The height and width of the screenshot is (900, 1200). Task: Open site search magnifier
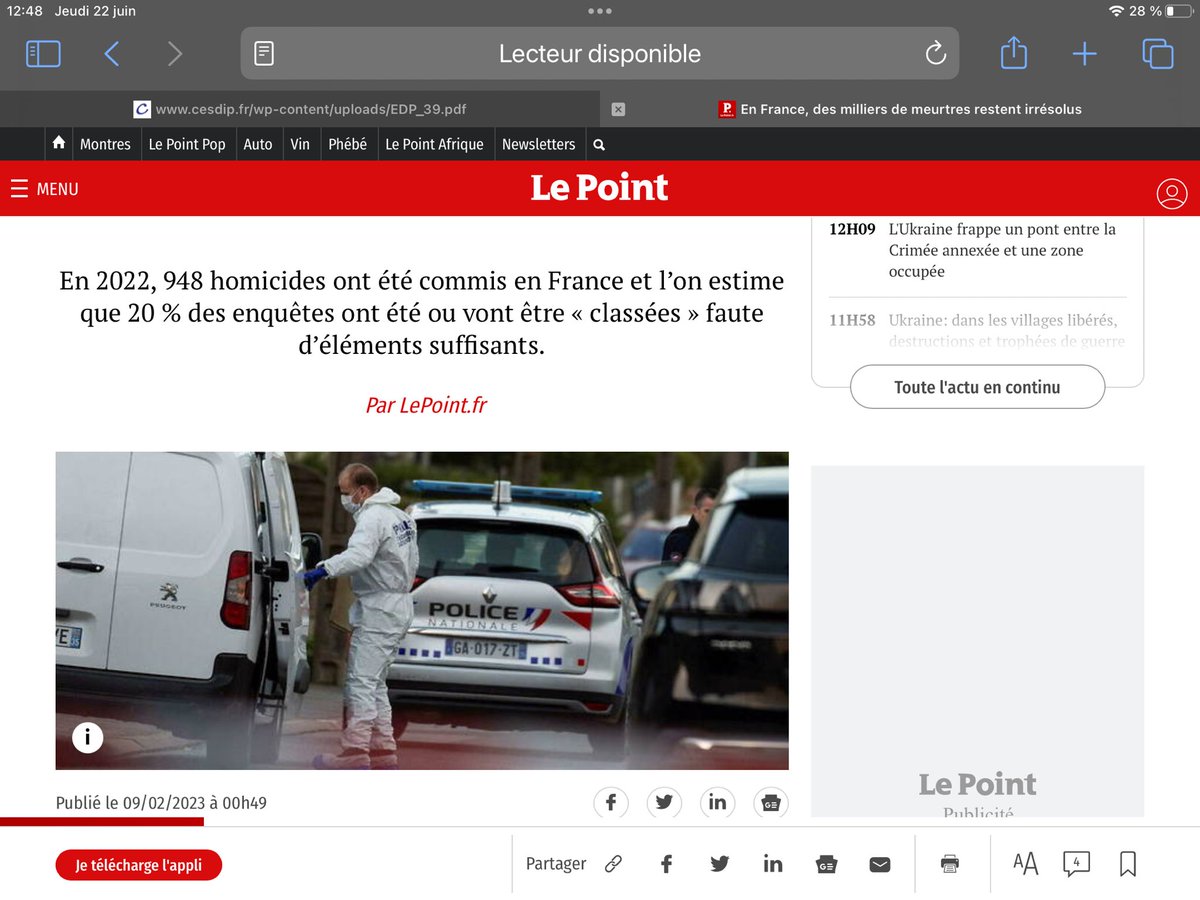point(599,145)
